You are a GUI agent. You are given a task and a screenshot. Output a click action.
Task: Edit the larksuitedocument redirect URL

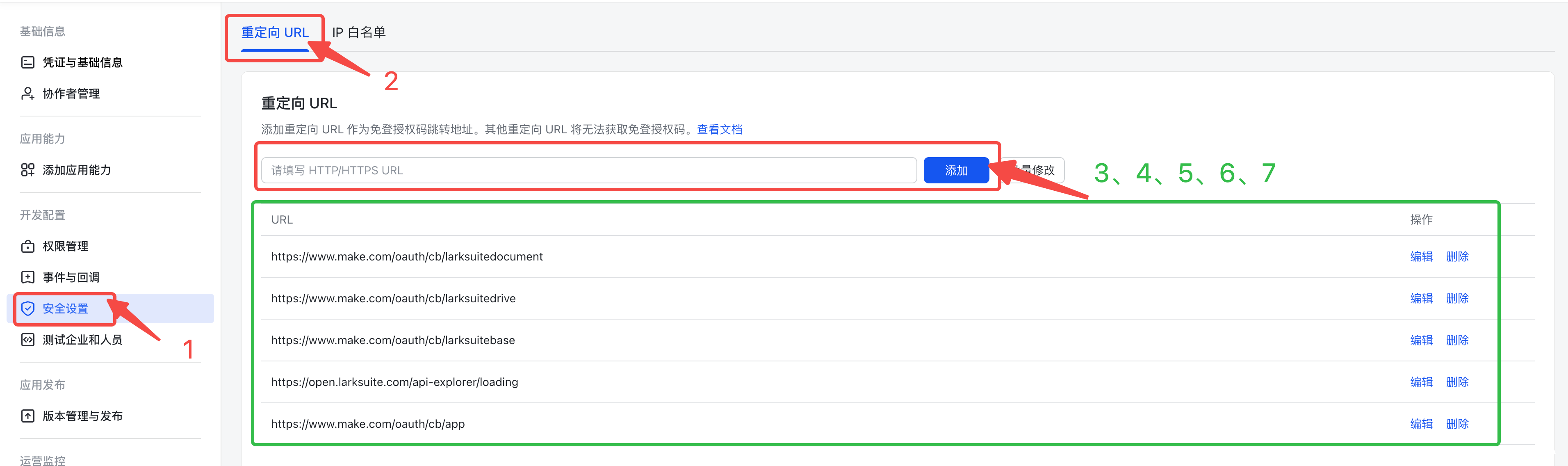(1421, 256)
